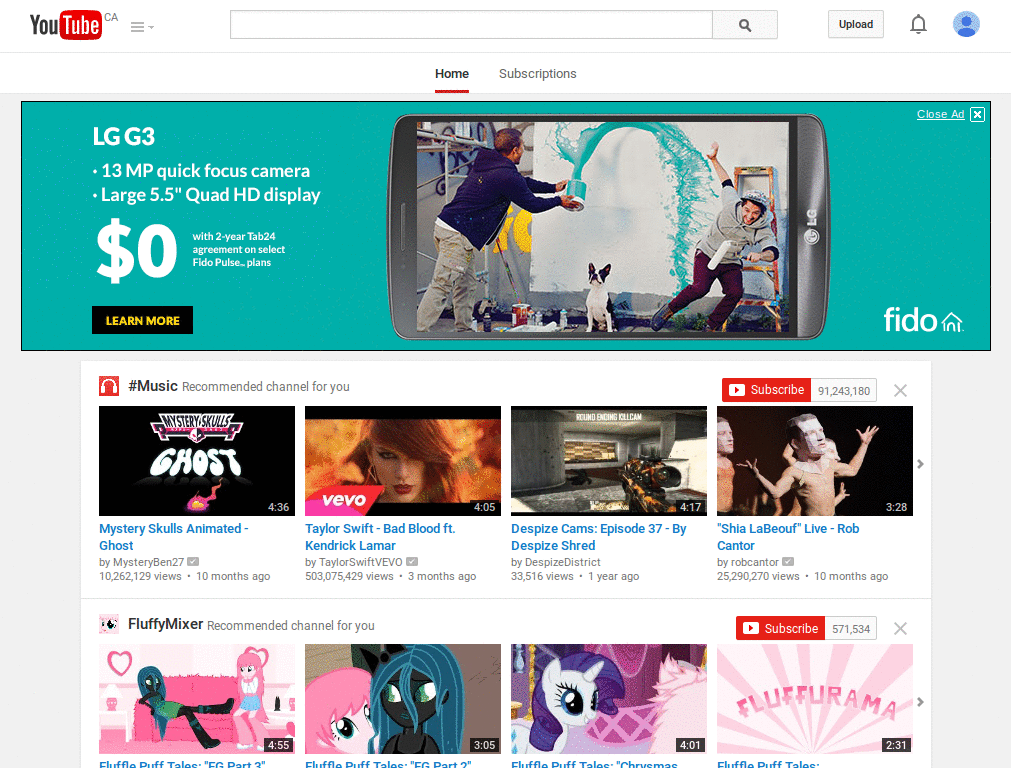The height and width of the screenshot is (768, 1024).
Task: Click "503,075,429 views" text
Action: (x=349, y=577)
